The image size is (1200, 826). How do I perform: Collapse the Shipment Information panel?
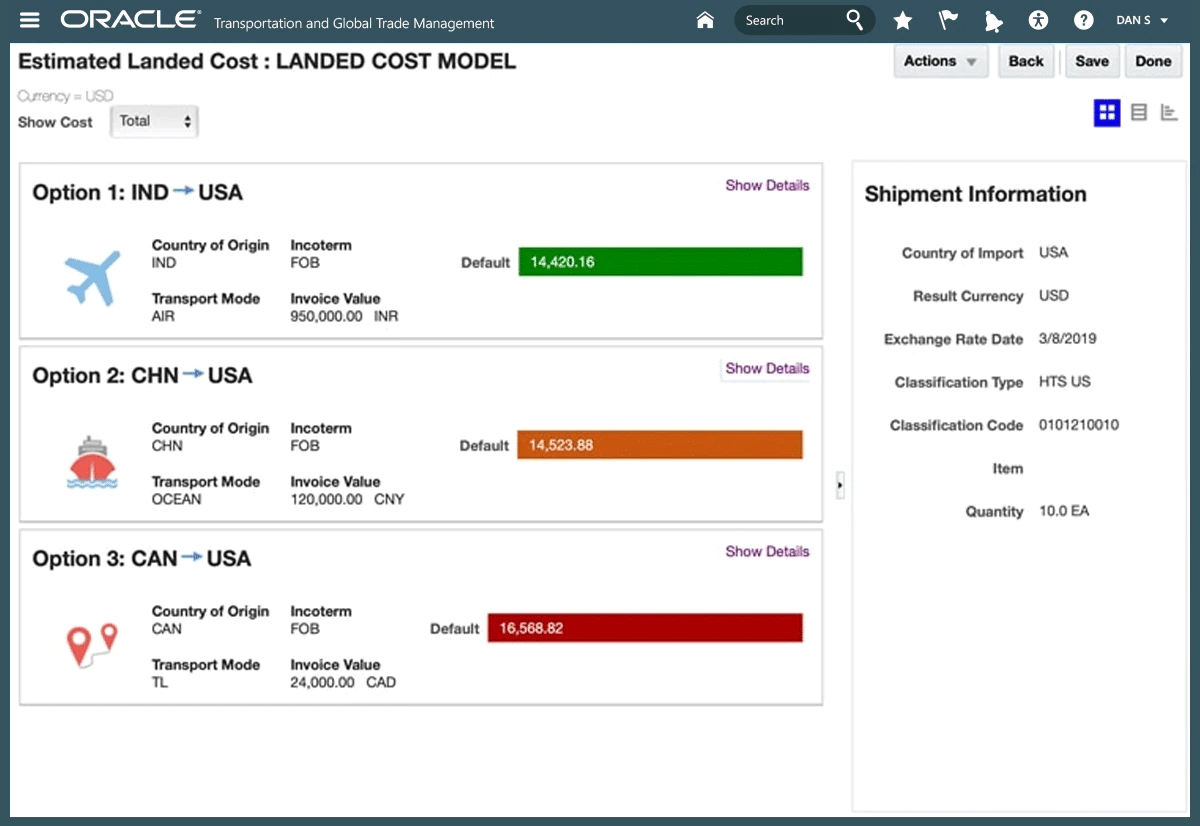(840, 486)
